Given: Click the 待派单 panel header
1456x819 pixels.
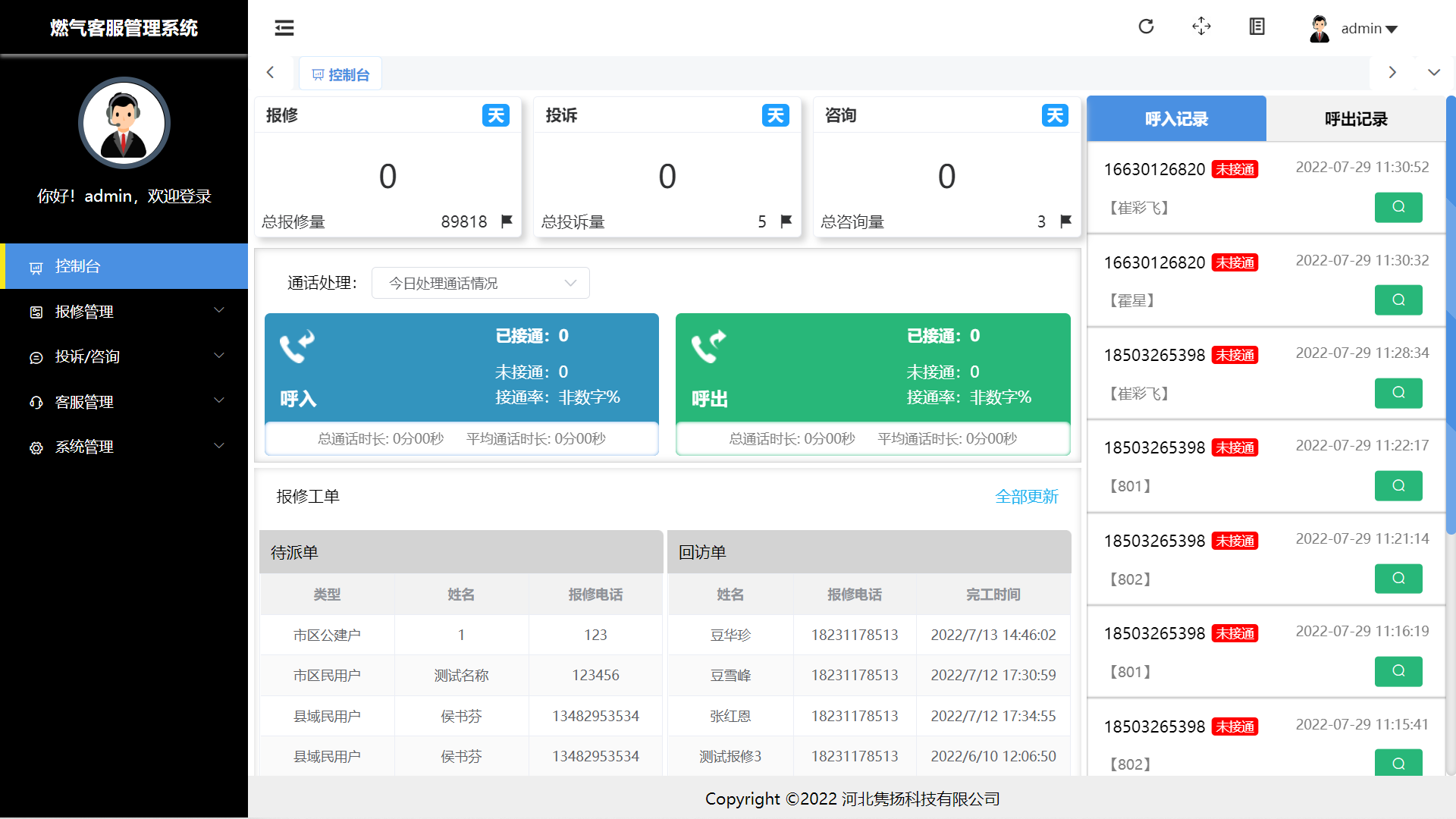Looking at the screenshot, I should 461,552.
